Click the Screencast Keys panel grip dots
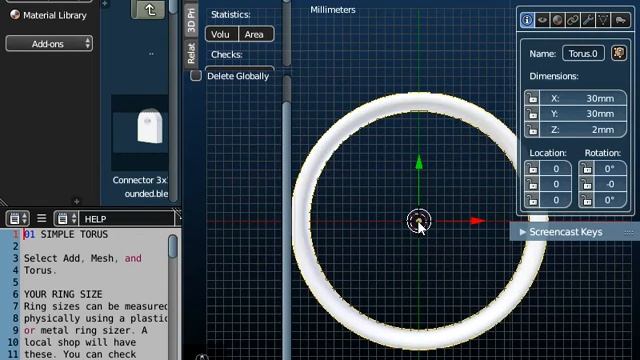Screen dimensions: 640x360 (x=629, y=232)
